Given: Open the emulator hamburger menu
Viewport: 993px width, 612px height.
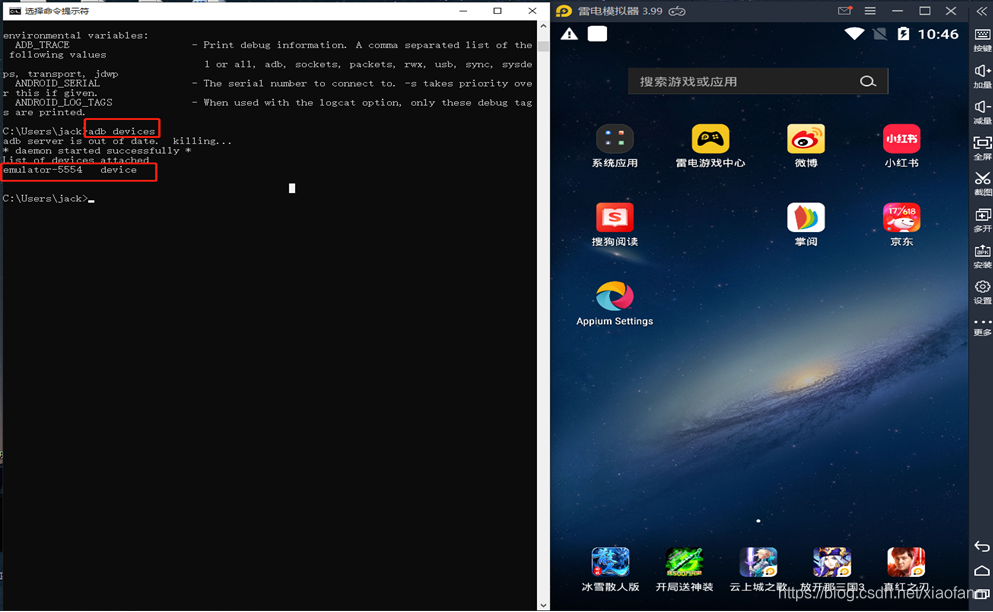Looking at the screenshot, I should point(870,11).
